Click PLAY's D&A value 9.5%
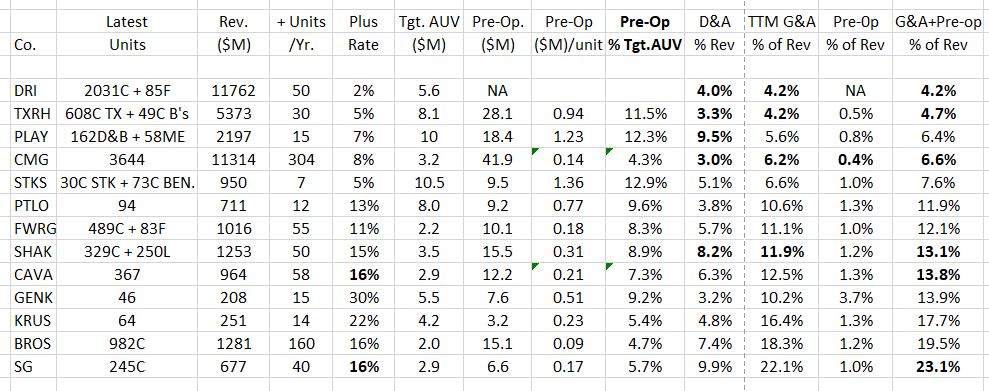Image resolution: width=989 pixels, height=391 pixels. [715, 136]
